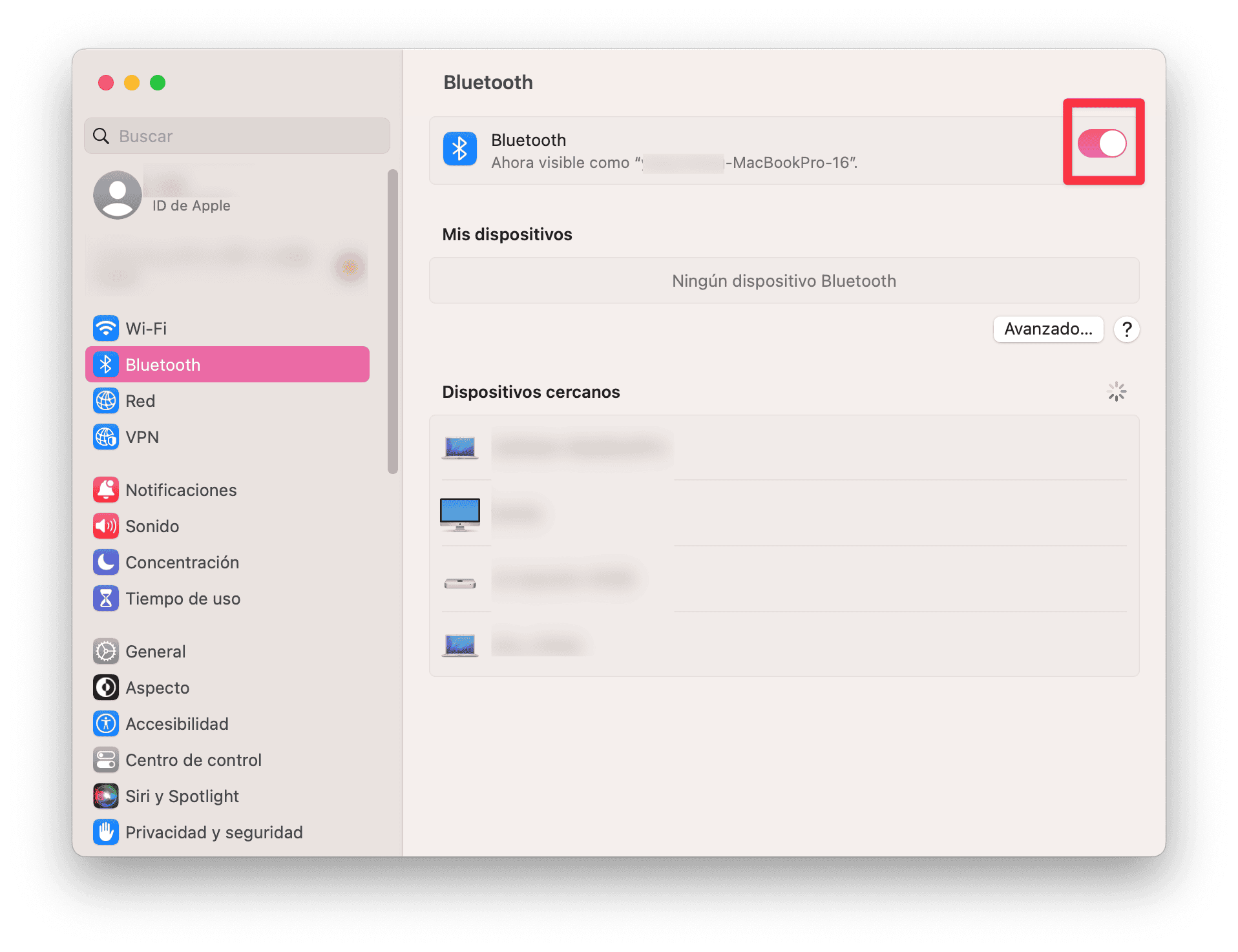1238x952 pixels.
Task: Select the Notificaciones label in the sidebar
Action: [x=181, y=490]
